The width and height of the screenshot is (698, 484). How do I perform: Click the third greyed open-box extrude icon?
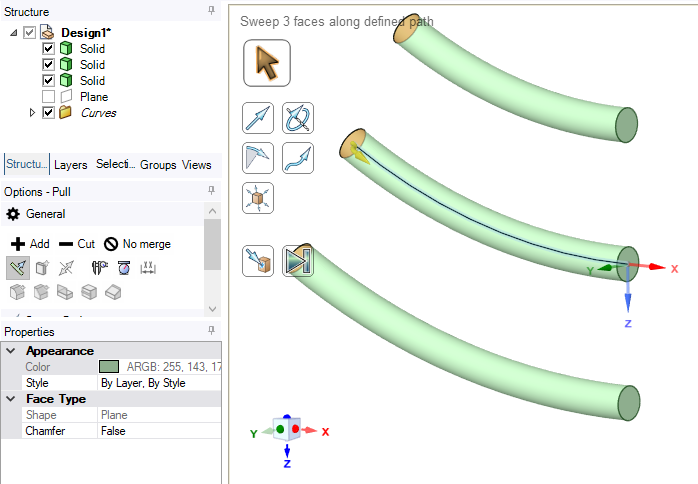click(65, 293)
